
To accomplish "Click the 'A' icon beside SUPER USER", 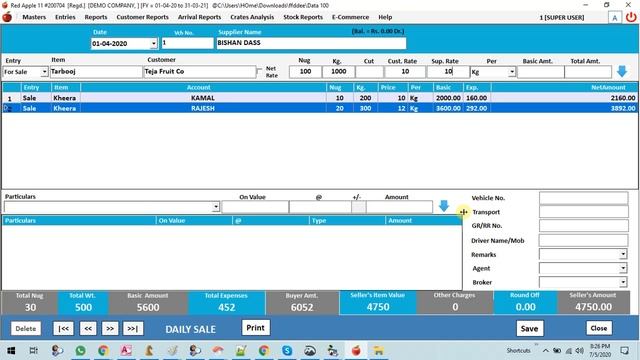I will (615, 18).
